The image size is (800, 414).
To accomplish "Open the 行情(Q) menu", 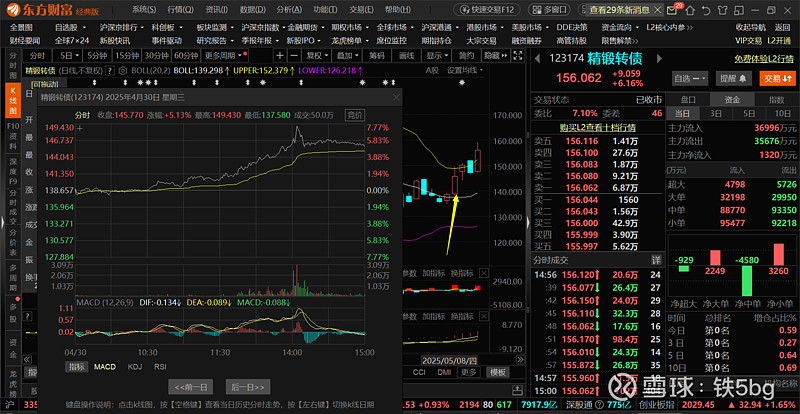I will point(180,10).
